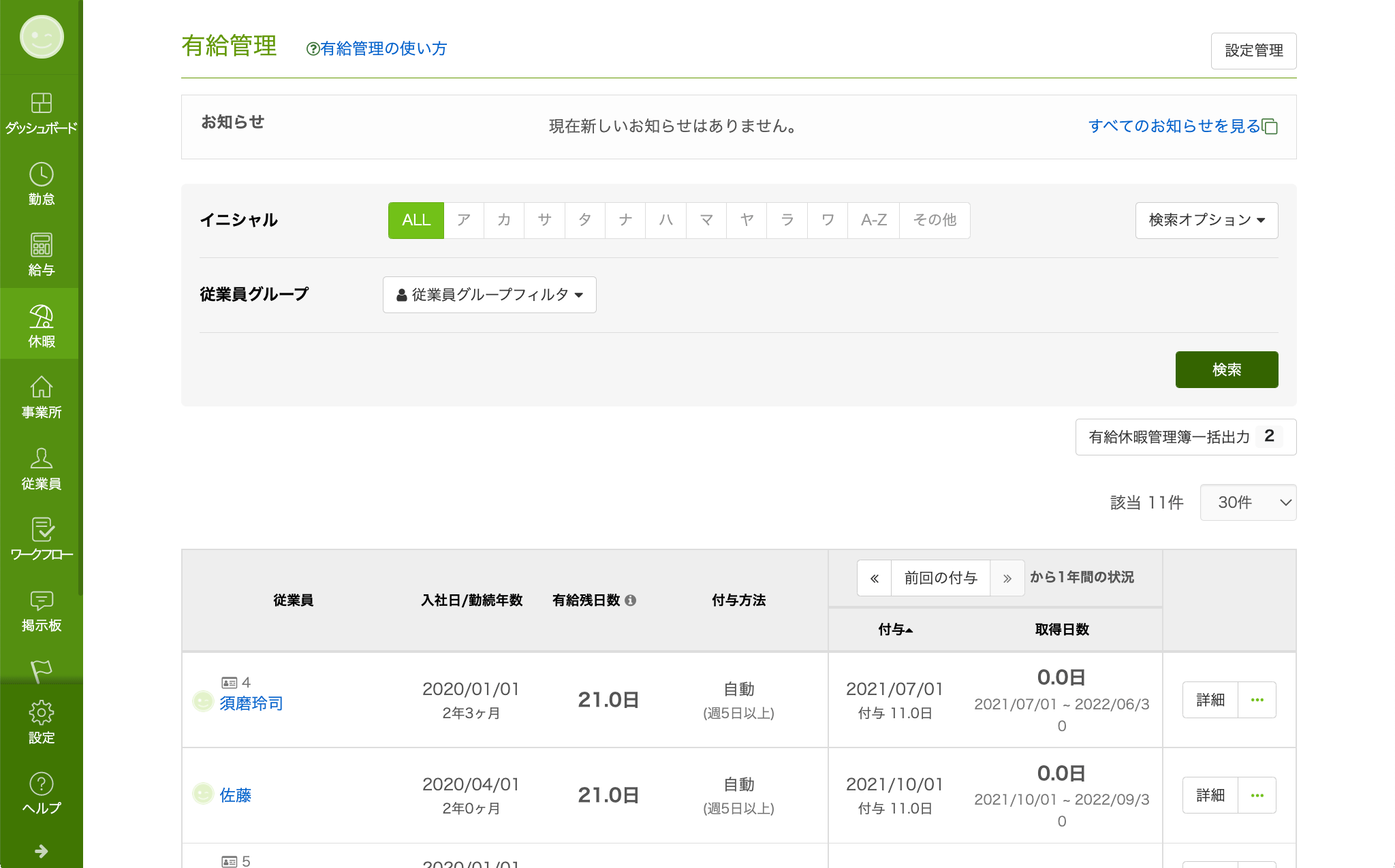Open 検索オプション dropdown
This screenshot has width=1395, height=868.
[x=1206, y=220]
